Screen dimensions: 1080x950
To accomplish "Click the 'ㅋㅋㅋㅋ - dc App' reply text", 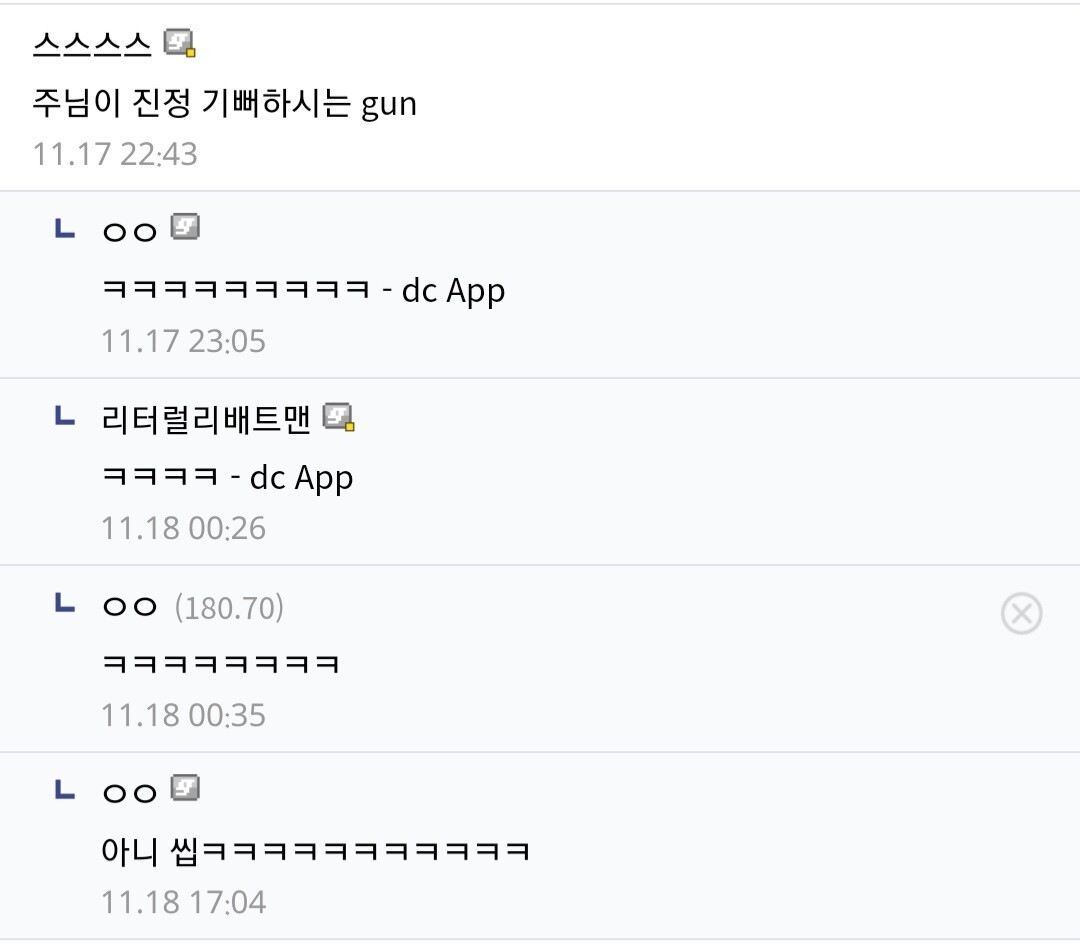I will pyautogui.click(x=228, y=477).
